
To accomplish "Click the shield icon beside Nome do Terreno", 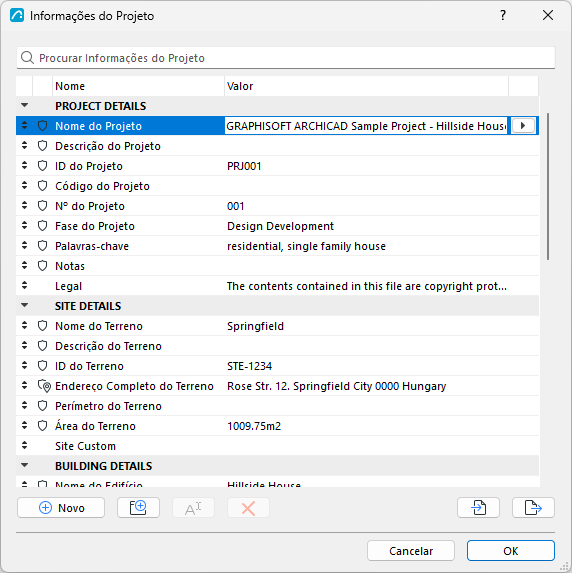I will [43, 326].
